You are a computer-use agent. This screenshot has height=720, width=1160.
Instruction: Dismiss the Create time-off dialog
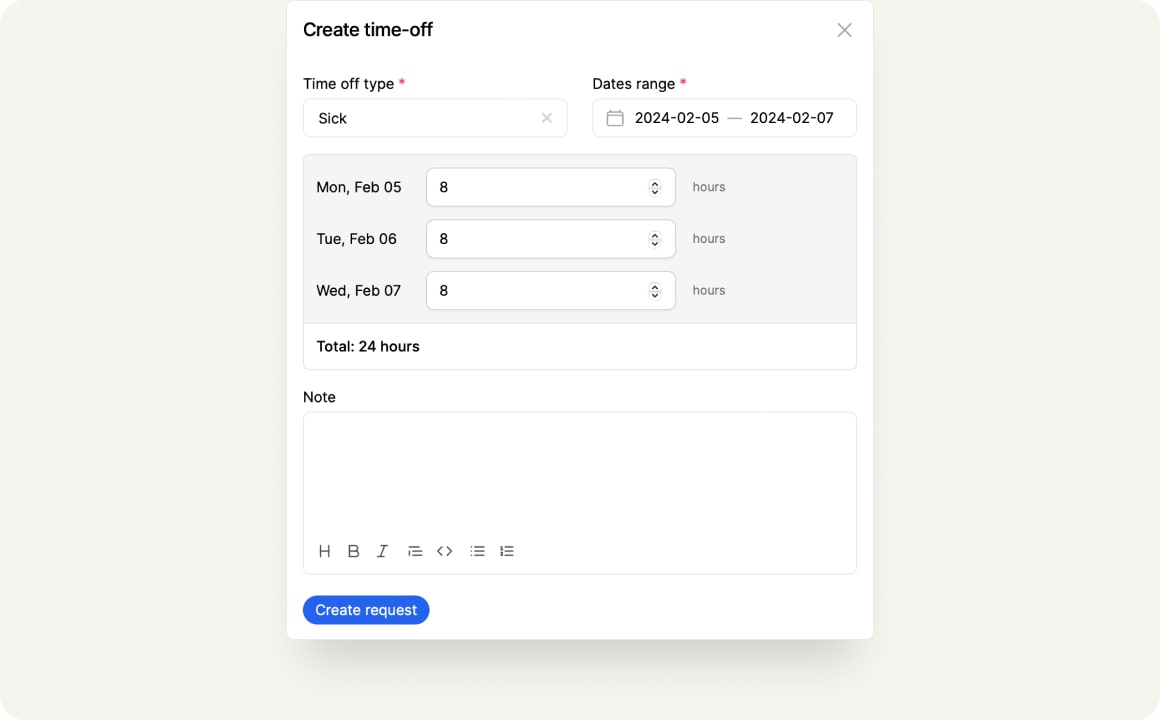click(x=844, y=30)
